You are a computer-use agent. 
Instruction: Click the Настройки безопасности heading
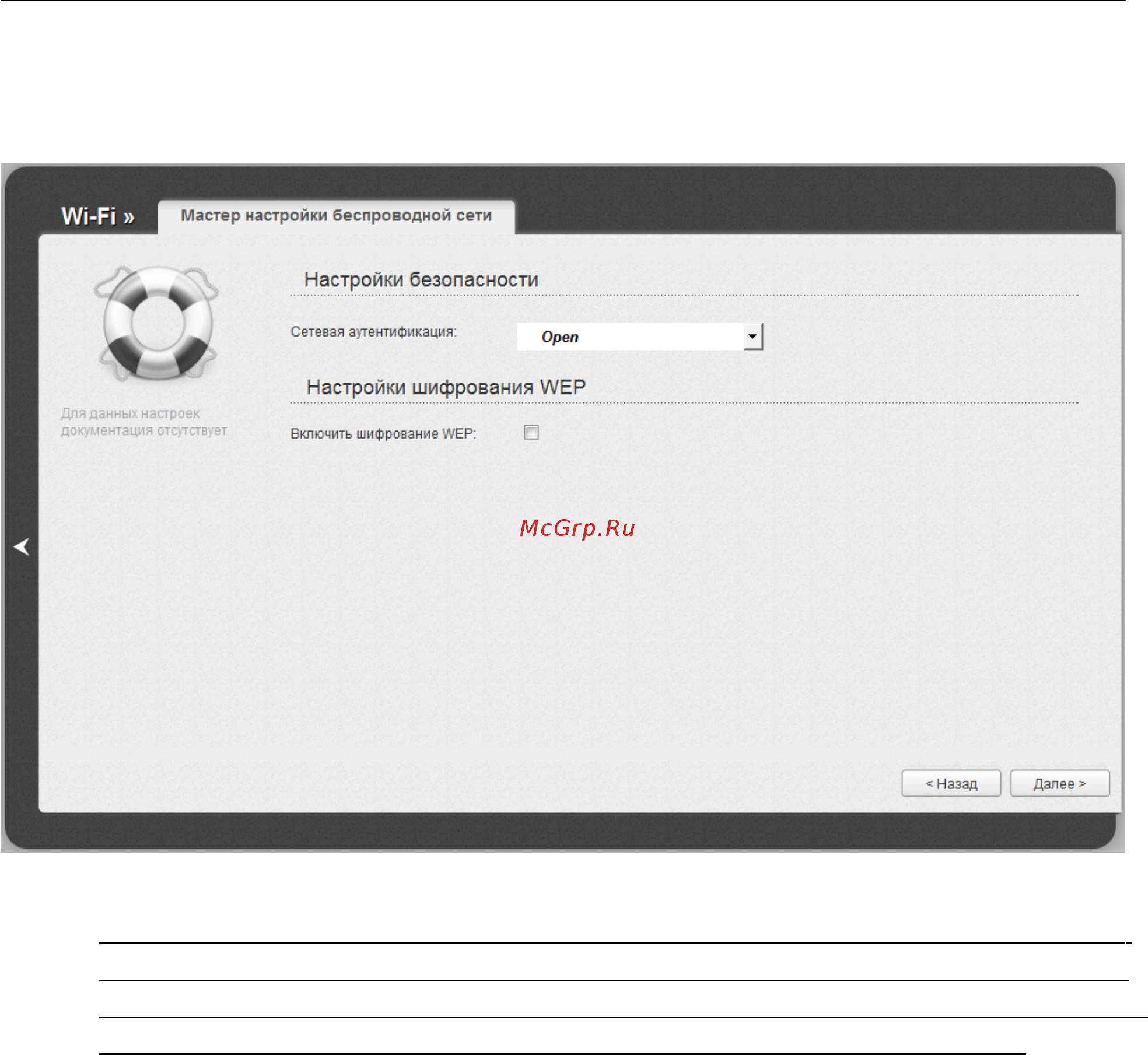(x=421, y=280)
